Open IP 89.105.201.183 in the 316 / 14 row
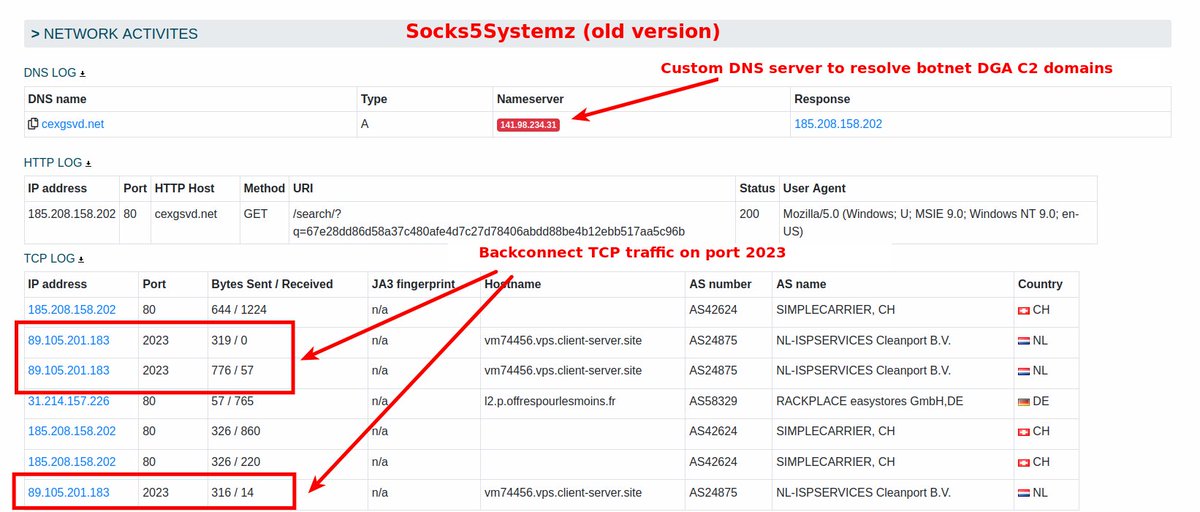1200x512 pixels. (69, 492)
